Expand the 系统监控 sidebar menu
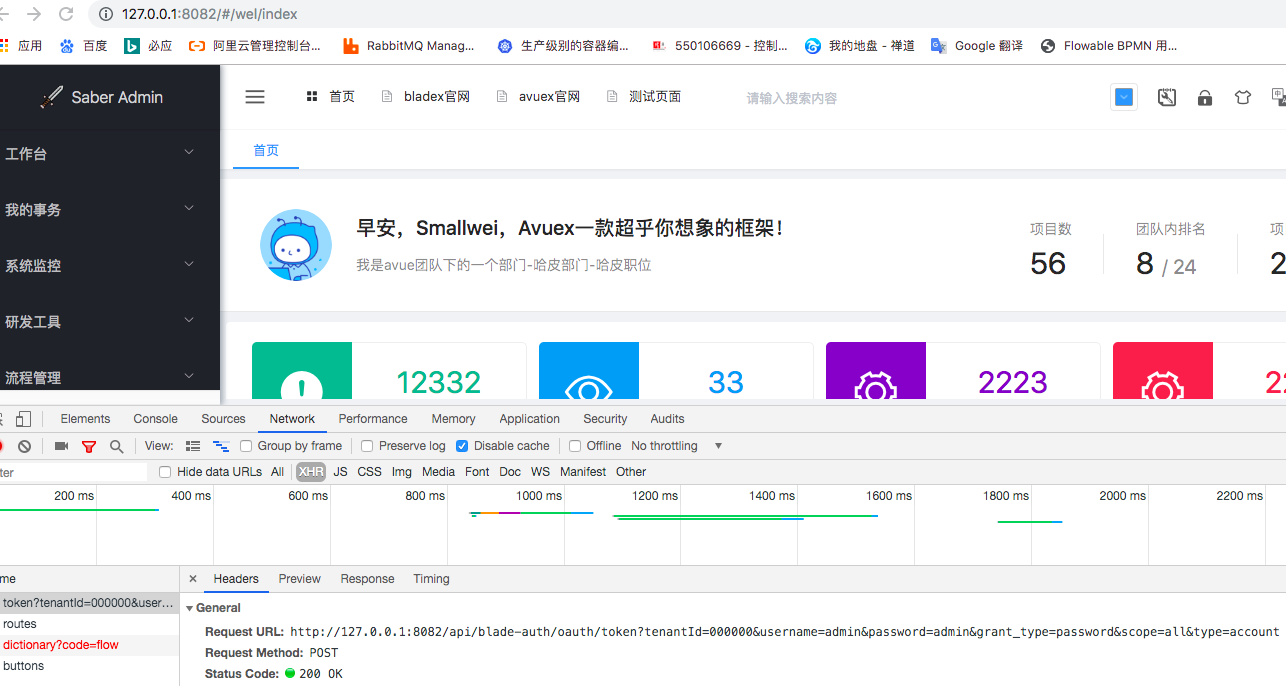This screenshot has height=686, width=1286. coord(110,265)
